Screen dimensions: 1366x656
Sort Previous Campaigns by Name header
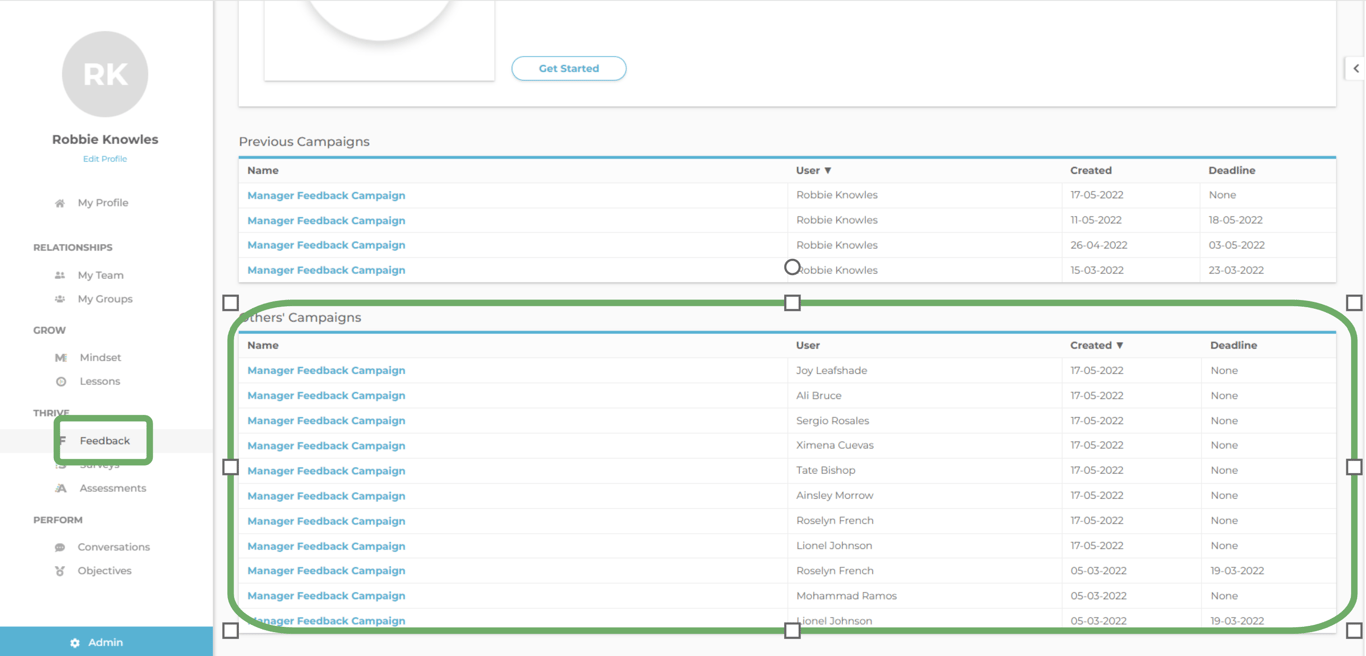point(263,170)
